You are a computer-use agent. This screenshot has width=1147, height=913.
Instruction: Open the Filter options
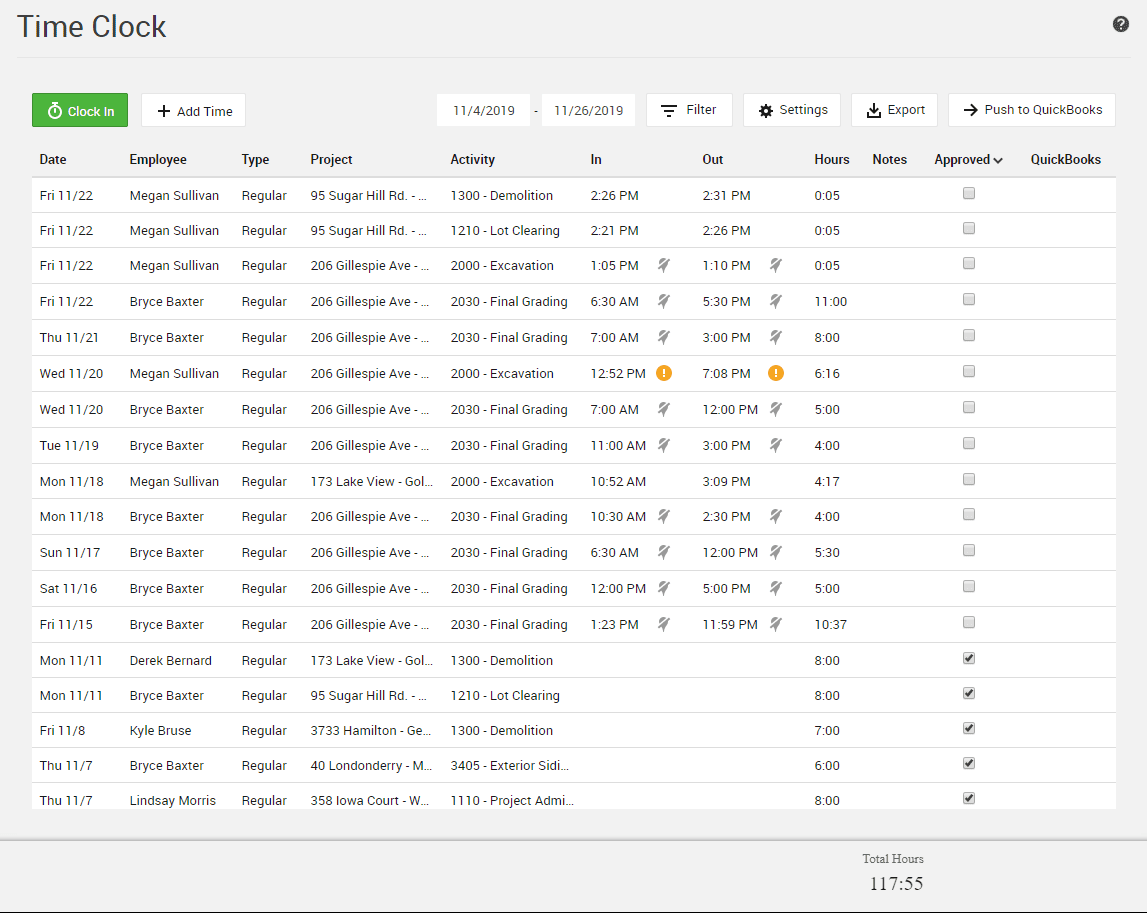(x=688, y=110)
